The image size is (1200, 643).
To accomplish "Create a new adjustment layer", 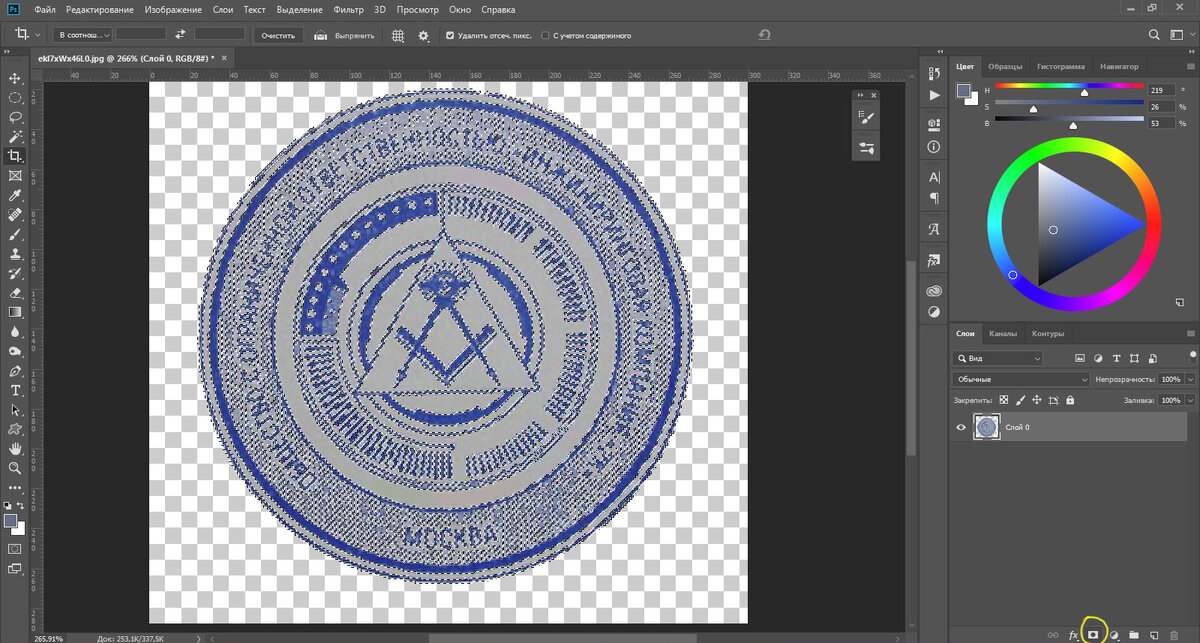I will pos(1113,634).
